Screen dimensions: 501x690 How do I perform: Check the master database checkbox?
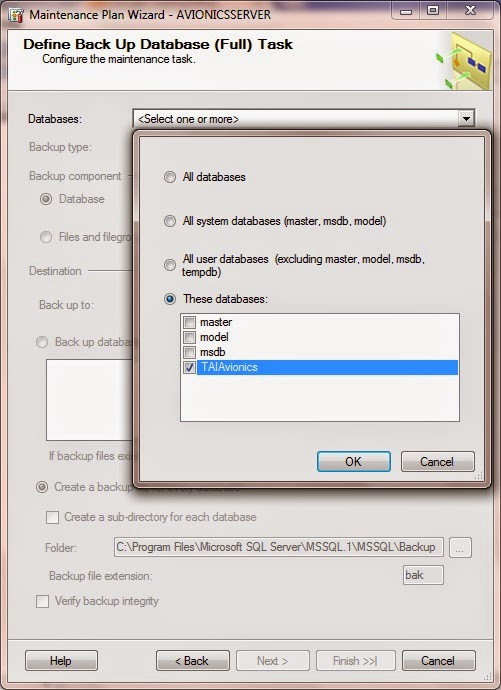tap(190, 323)
